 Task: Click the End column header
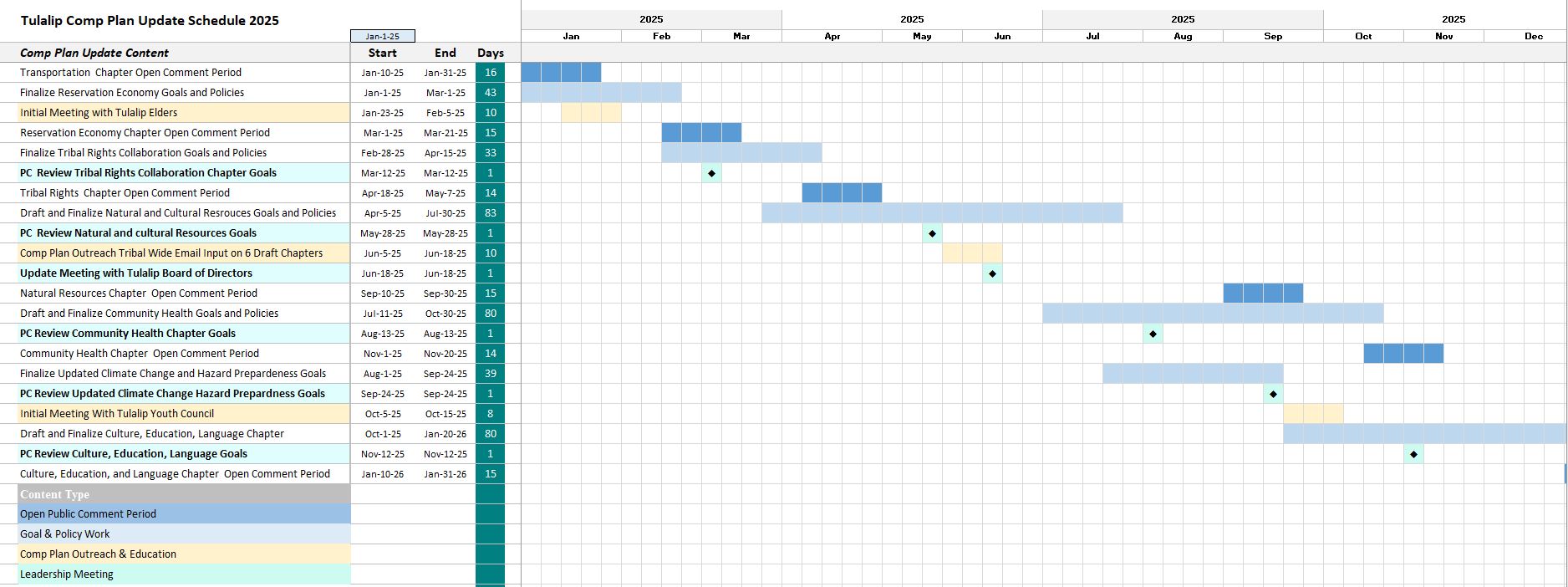click(x=445, y=53)
